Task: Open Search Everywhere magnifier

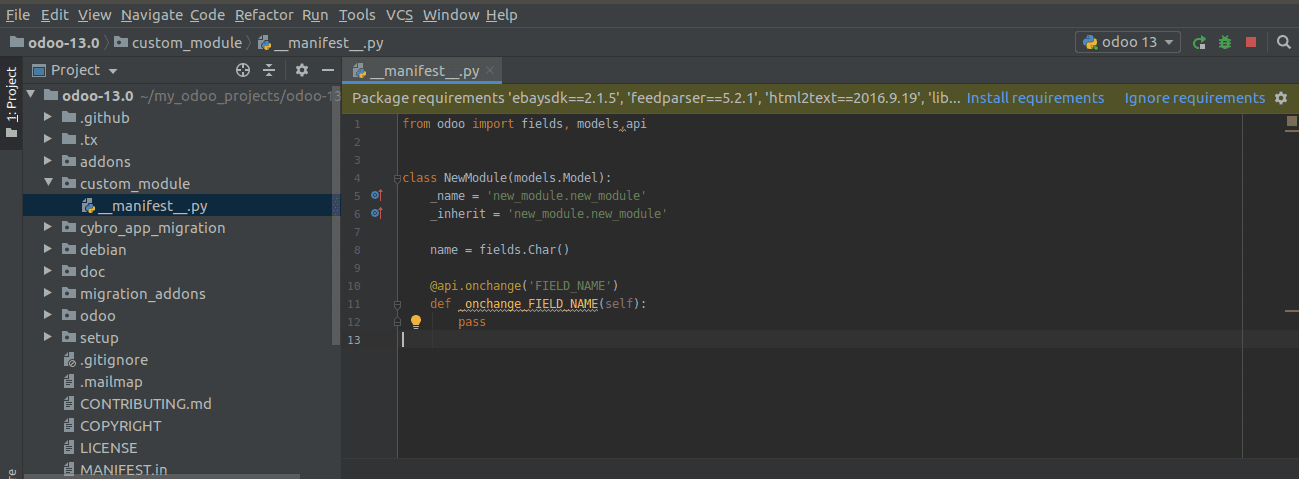Action: tap(1284, 43)
